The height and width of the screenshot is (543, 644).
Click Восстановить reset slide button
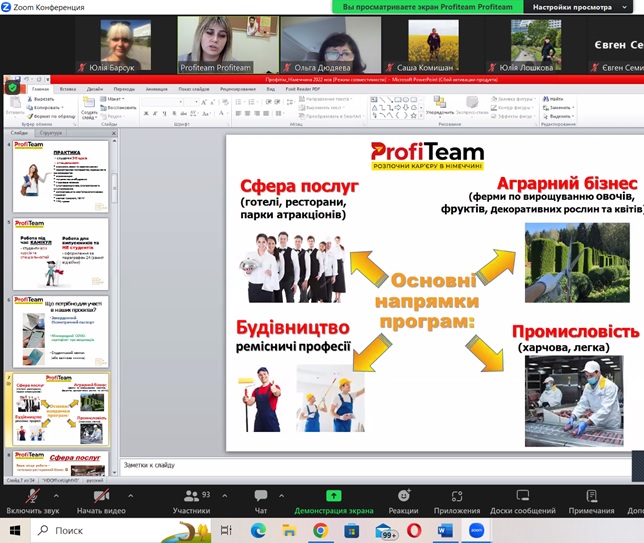pos(118,108)
